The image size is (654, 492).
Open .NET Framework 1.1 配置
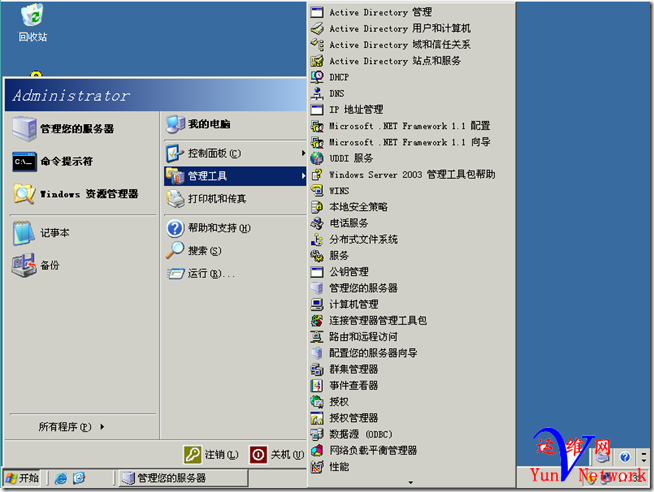pyautogui.click(x=411, y=126)
